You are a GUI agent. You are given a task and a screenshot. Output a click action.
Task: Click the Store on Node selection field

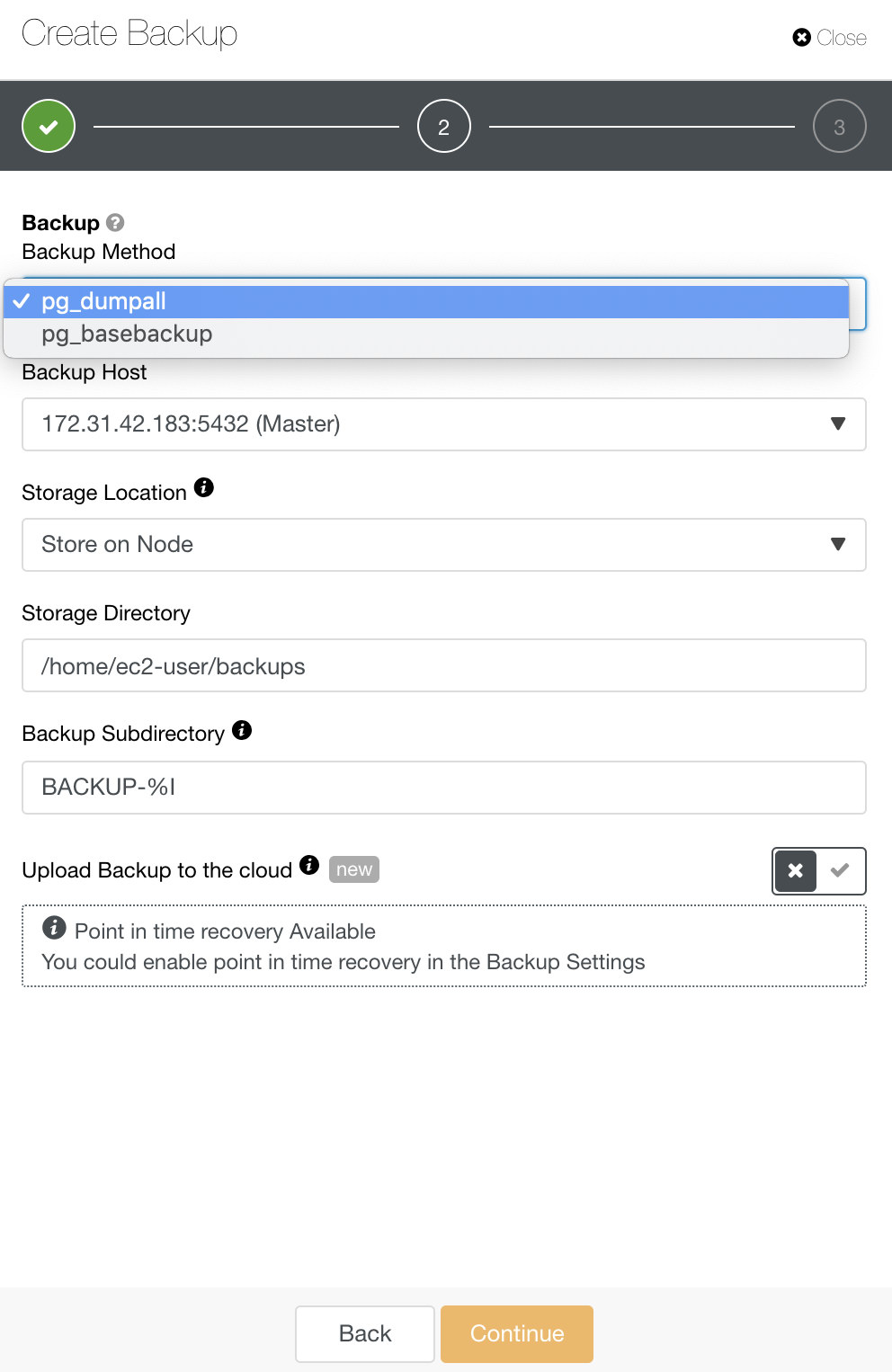click(444, 545)
